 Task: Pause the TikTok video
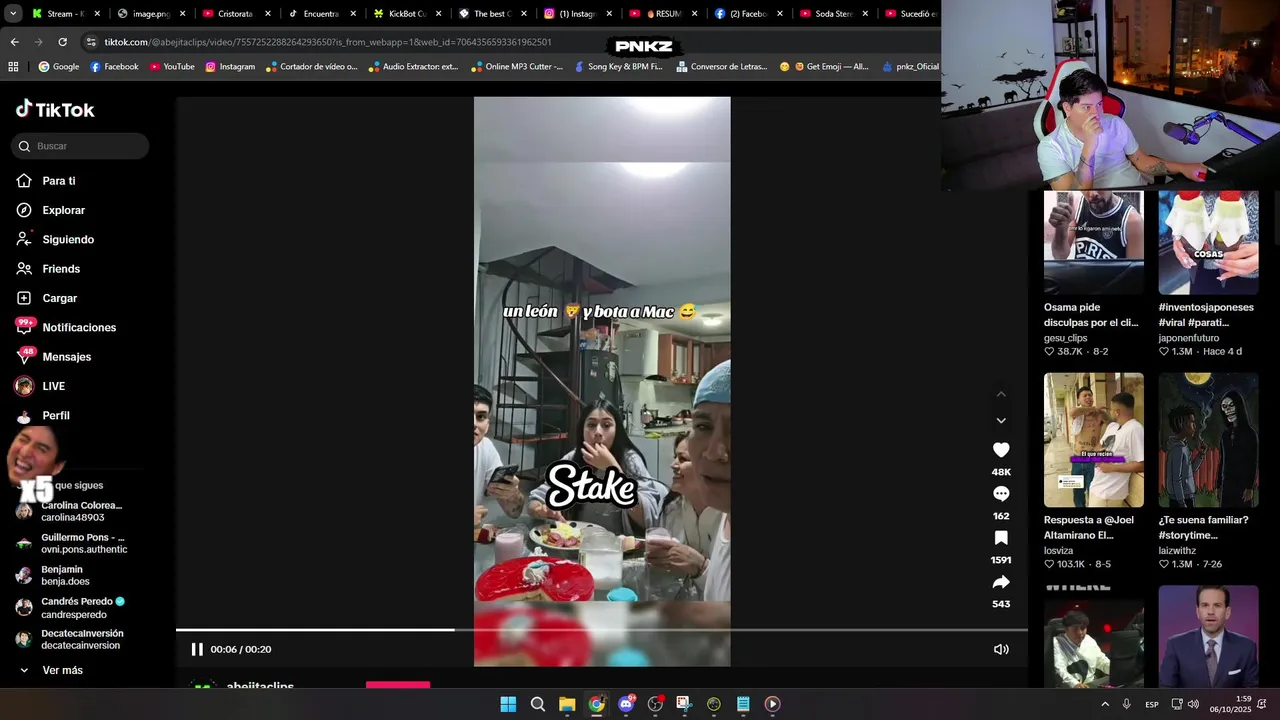point(197,649)
